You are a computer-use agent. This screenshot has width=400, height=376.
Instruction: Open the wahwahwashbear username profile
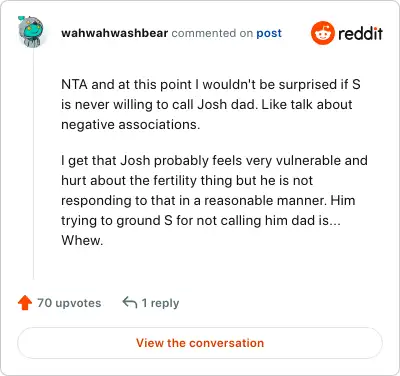point(114,33)
